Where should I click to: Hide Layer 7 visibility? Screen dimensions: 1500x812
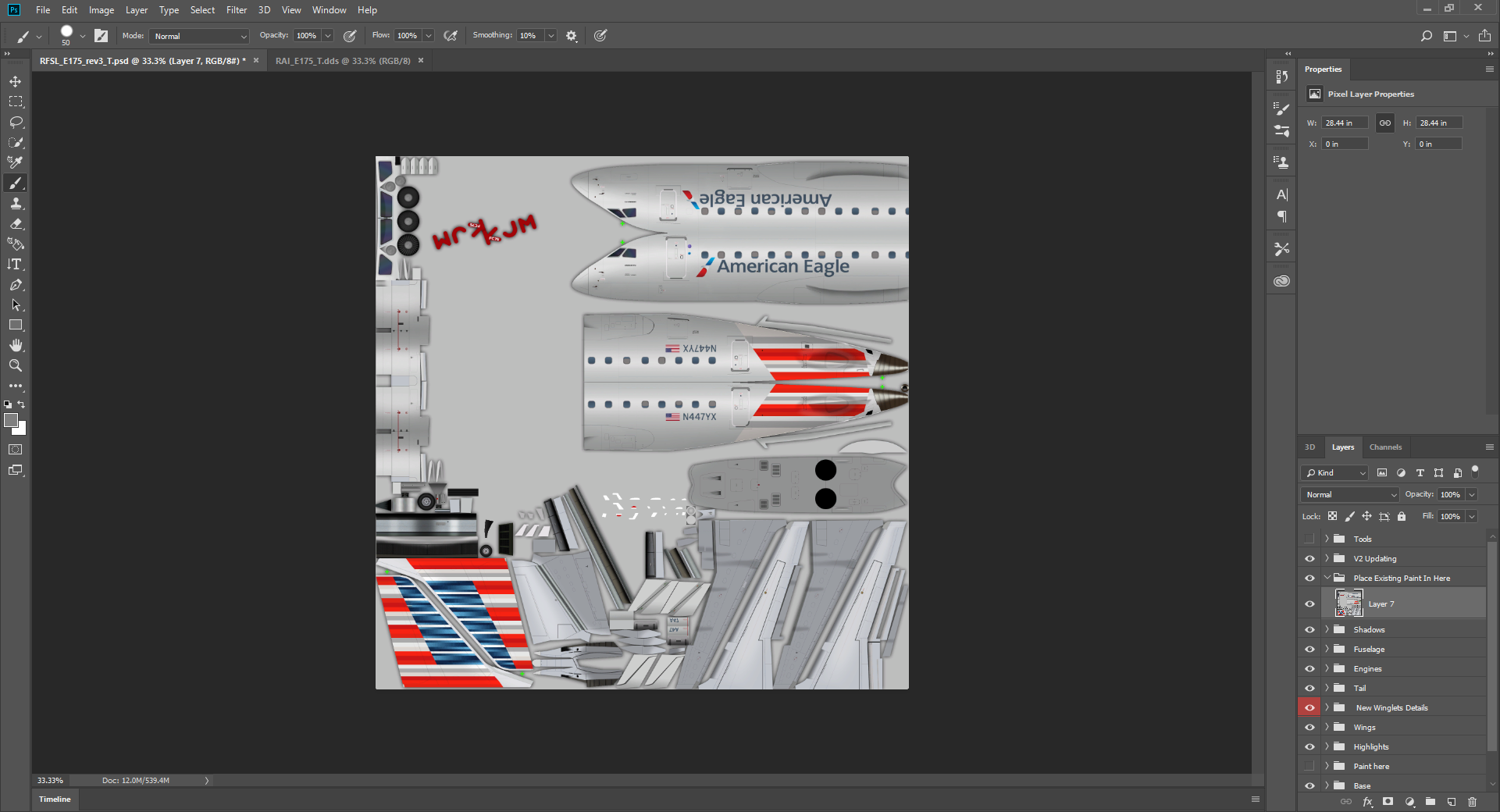click(x=1309, y=604)
